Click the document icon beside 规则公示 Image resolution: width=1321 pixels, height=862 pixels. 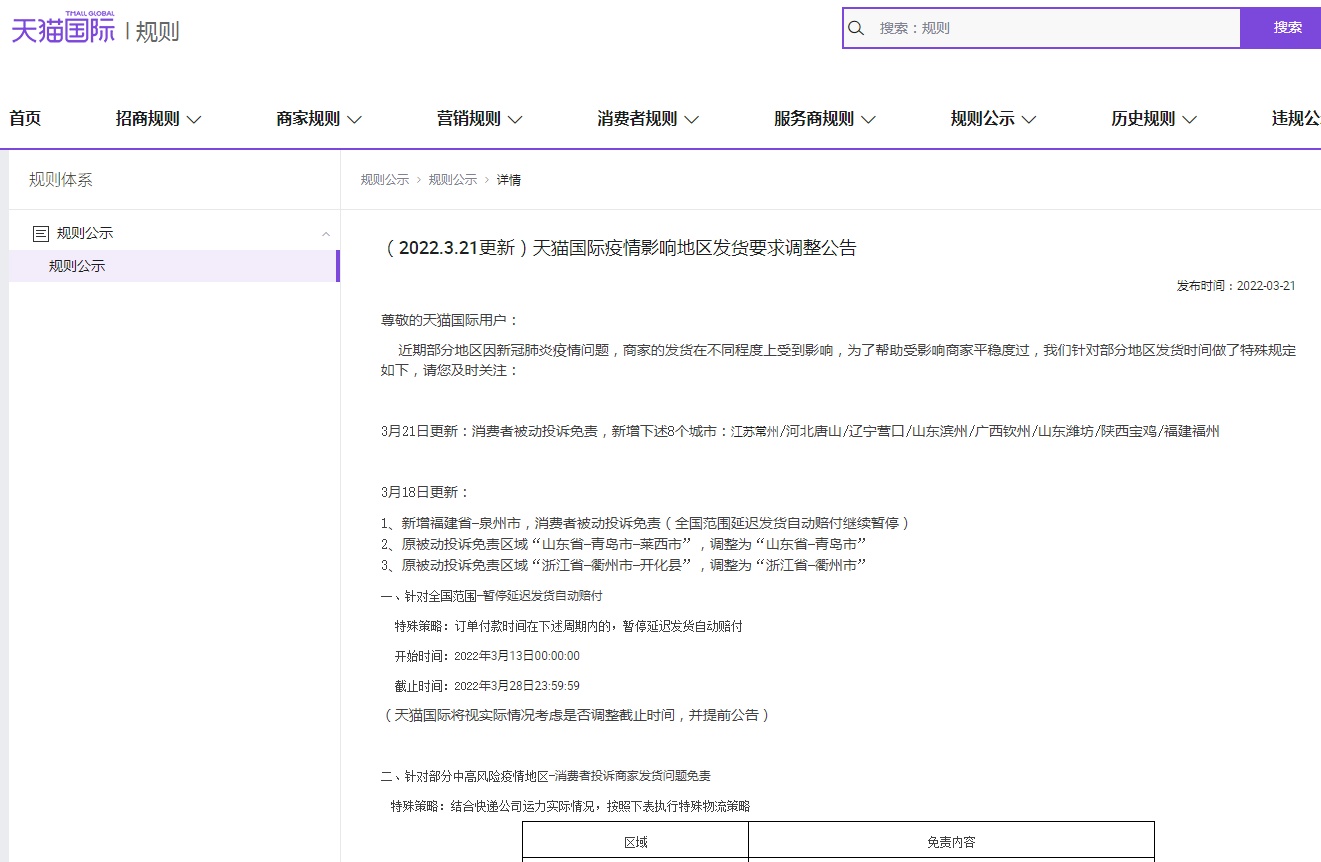click(41, 233)
